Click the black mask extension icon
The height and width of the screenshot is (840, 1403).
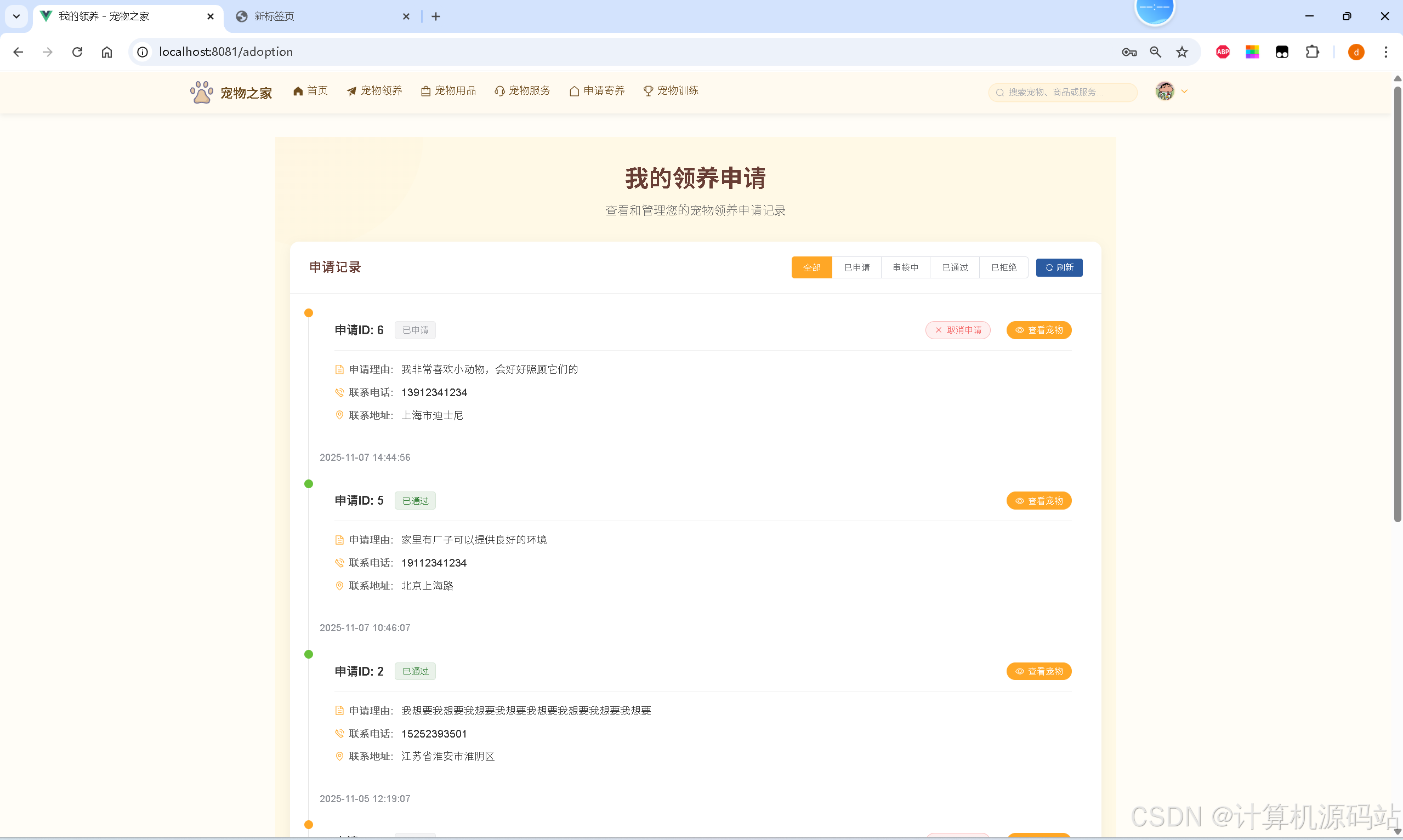[x=1282, y=52]
